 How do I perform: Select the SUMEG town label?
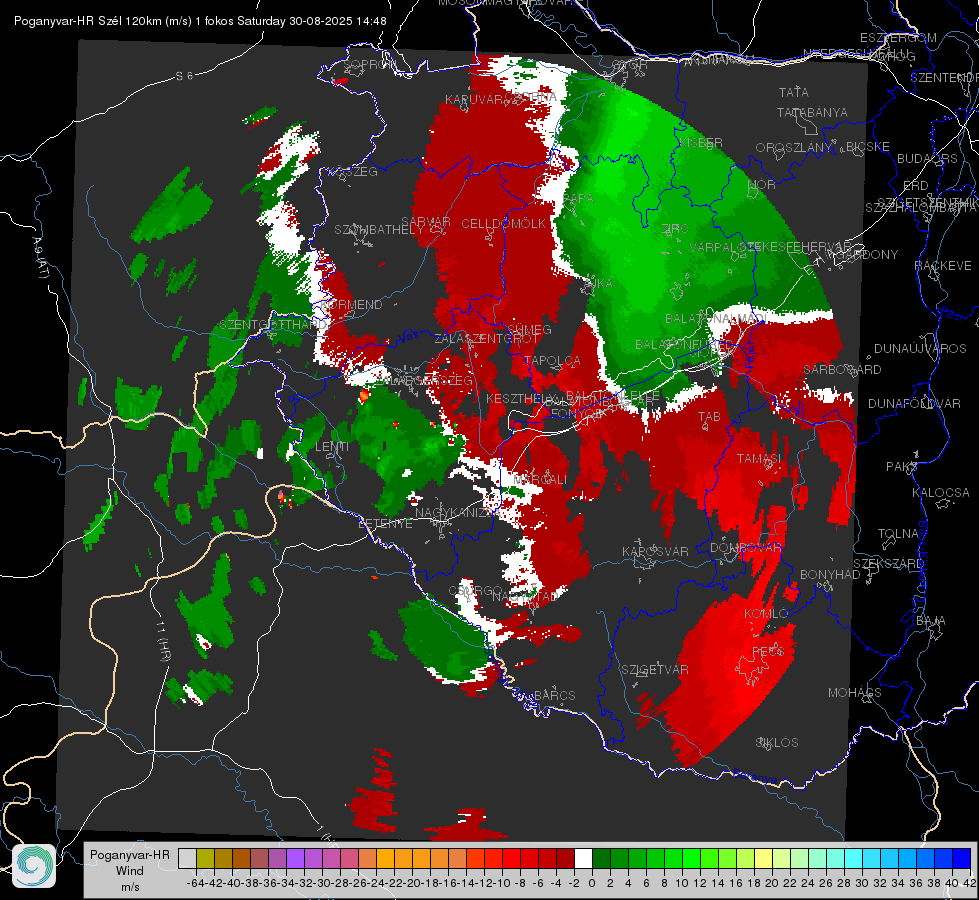[x=529, y=330]
